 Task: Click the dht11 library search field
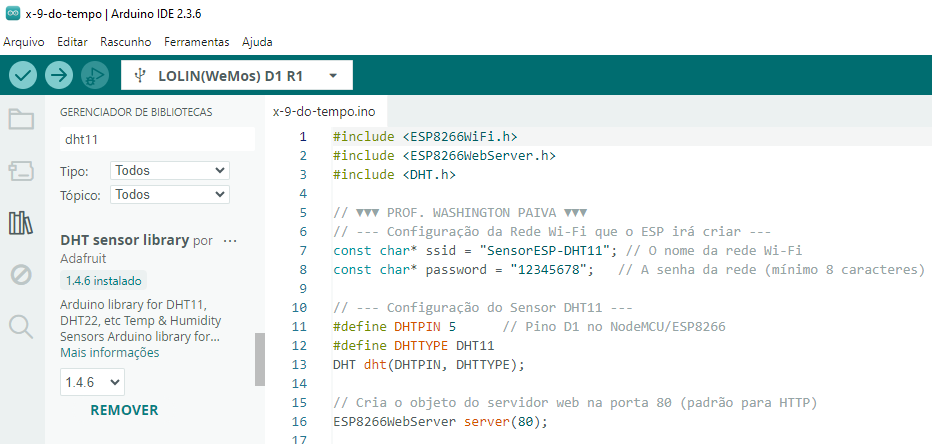coord(158,139)
